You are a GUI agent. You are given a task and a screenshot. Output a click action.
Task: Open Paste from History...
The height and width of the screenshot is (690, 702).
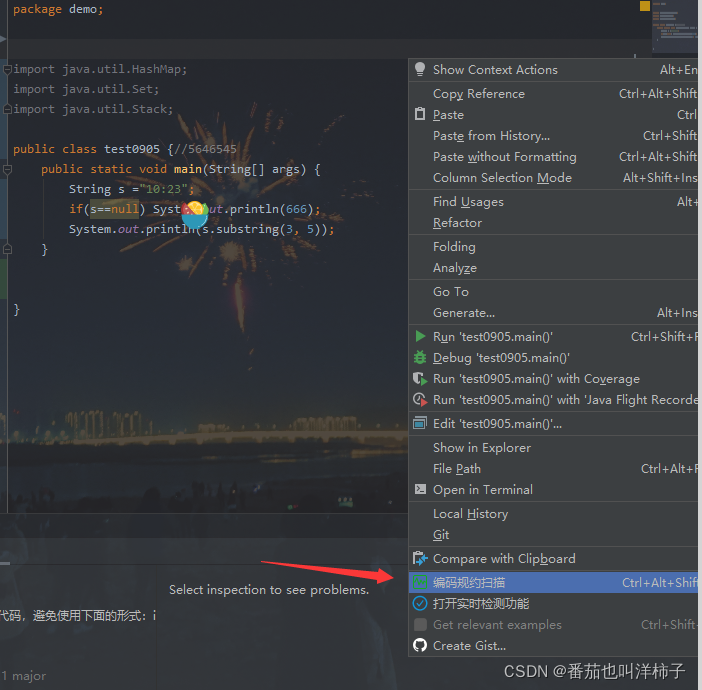(x=553, y=136)
